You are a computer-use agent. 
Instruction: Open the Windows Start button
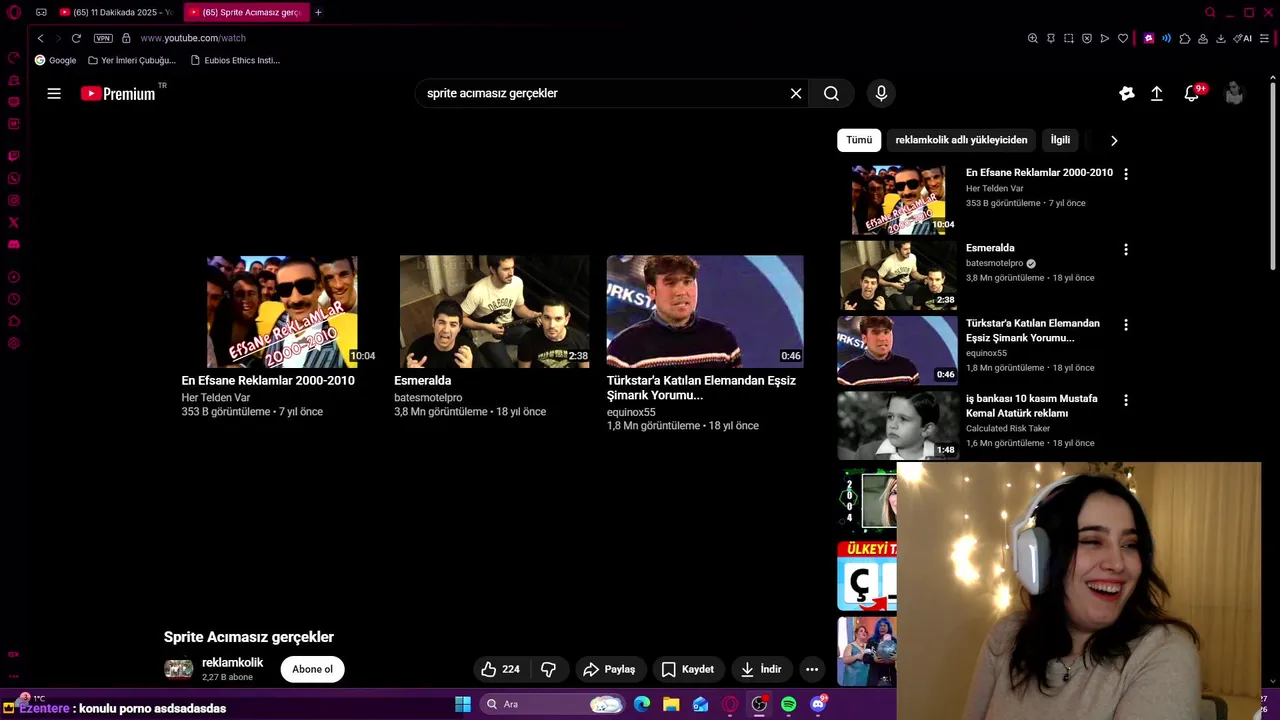click(x=463, y=704)
